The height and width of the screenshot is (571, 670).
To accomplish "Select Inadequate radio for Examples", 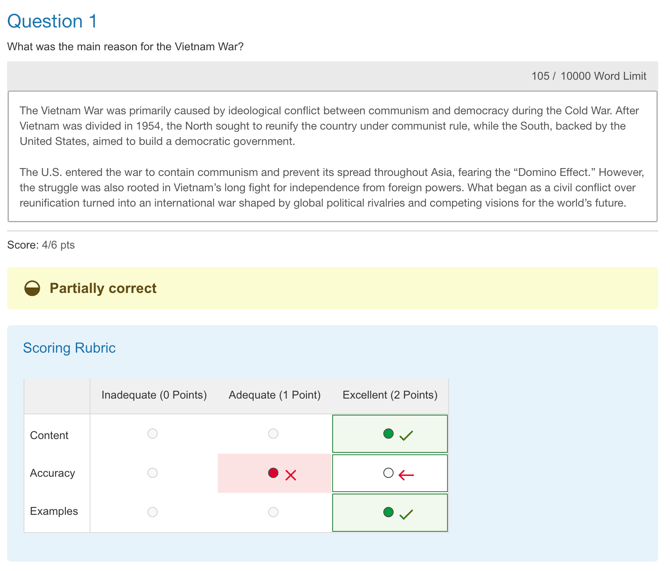I will point(152,512).
